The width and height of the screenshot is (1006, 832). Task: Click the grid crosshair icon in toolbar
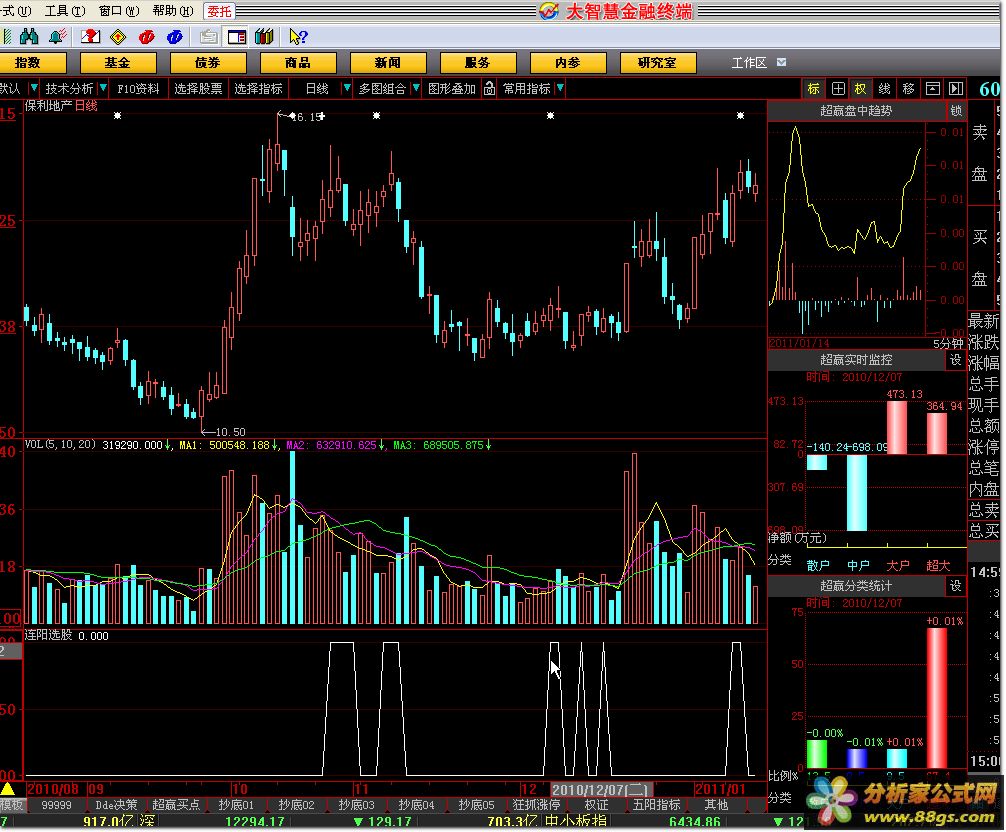pos(838,89)
